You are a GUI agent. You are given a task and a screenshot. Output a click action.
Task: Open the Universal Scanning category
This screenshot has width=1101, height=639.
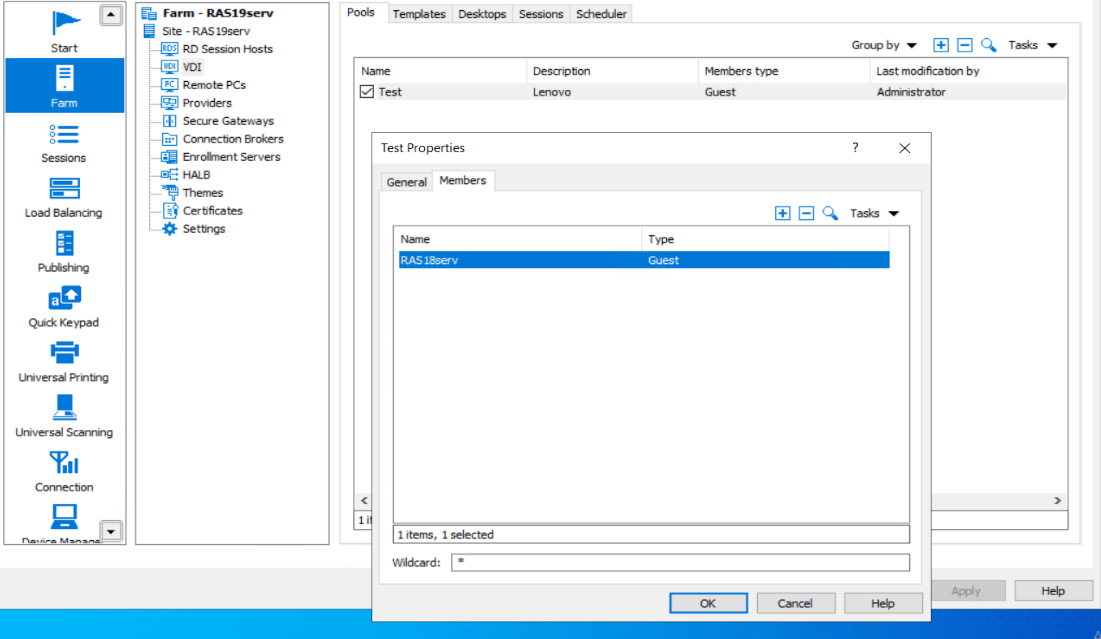[64, 416]
